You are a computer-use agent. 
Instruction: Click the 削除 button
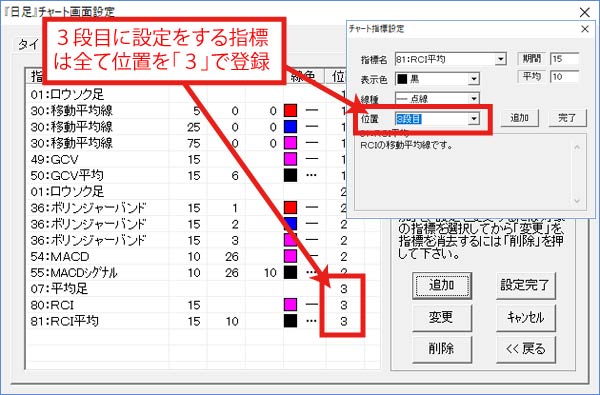tap(442, 349)
